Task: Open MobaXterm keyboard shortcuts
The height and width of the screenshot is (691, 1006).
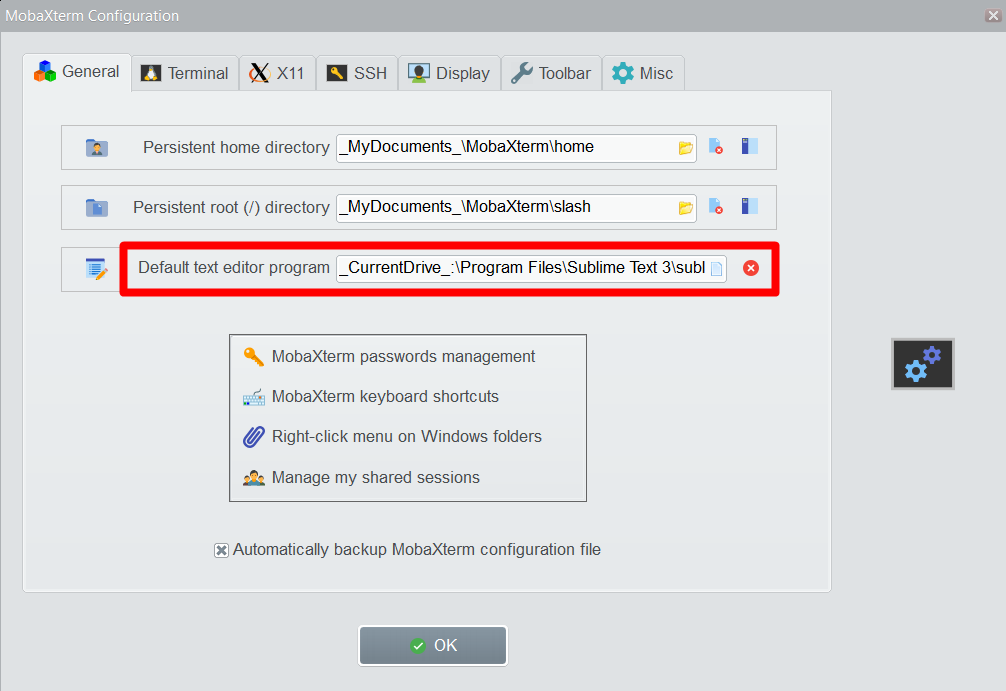Action: [x=386, y=396]
